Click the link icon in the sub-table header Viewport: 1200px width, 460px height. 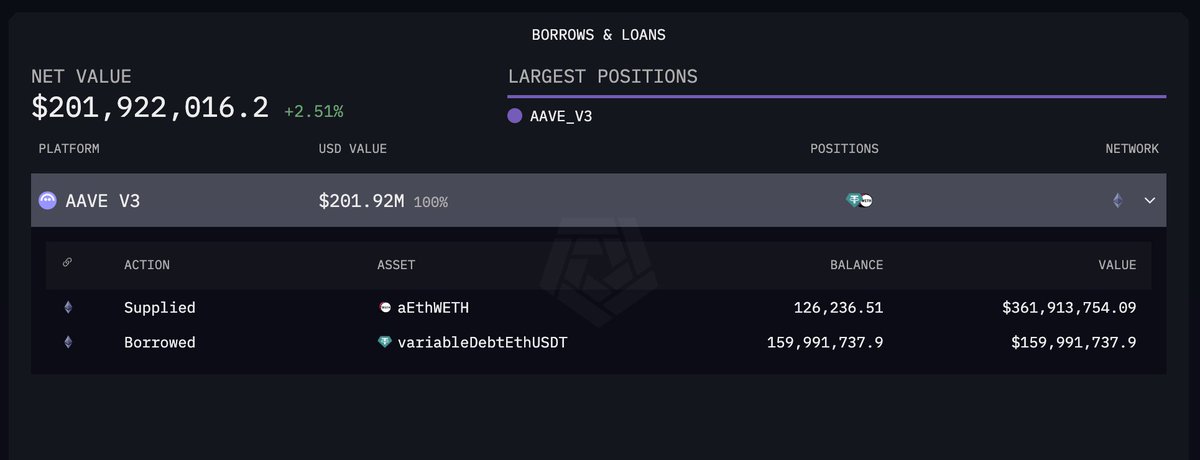click(68, 264)
